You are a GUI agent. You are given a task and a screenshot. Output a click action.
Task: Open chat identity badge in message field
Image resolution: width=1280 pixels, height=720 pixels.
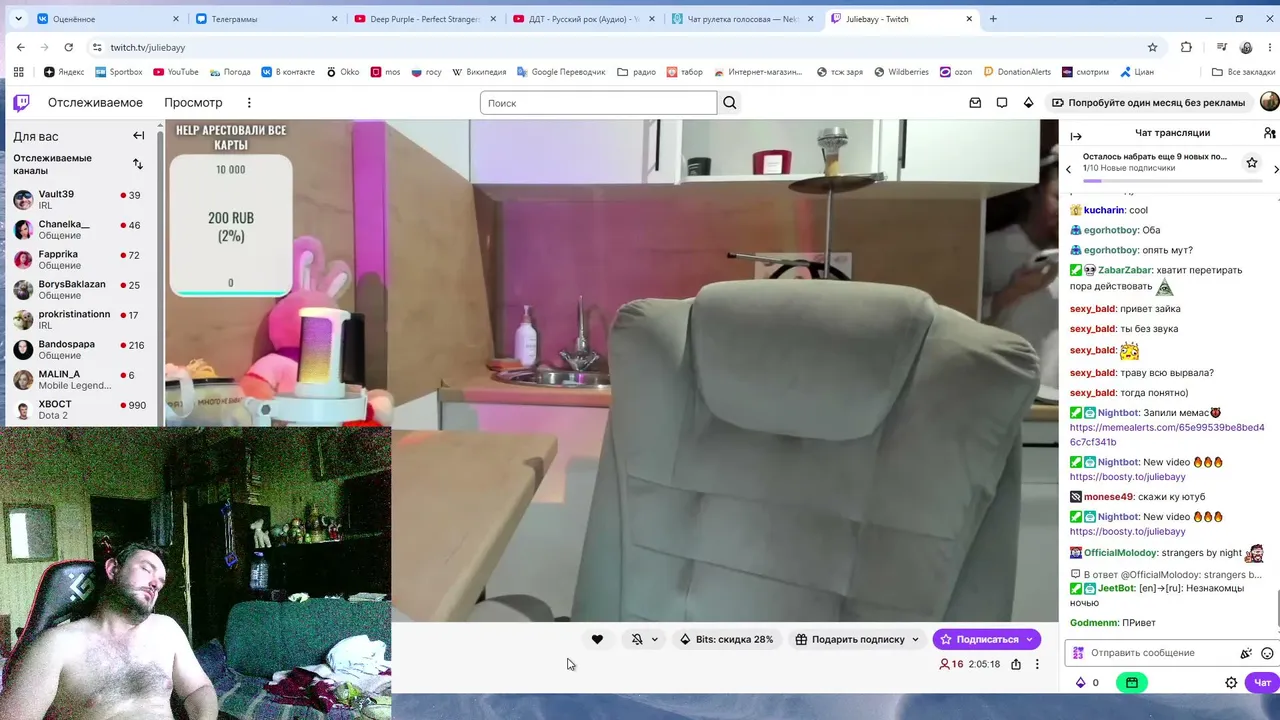(x=1078, y=653)
